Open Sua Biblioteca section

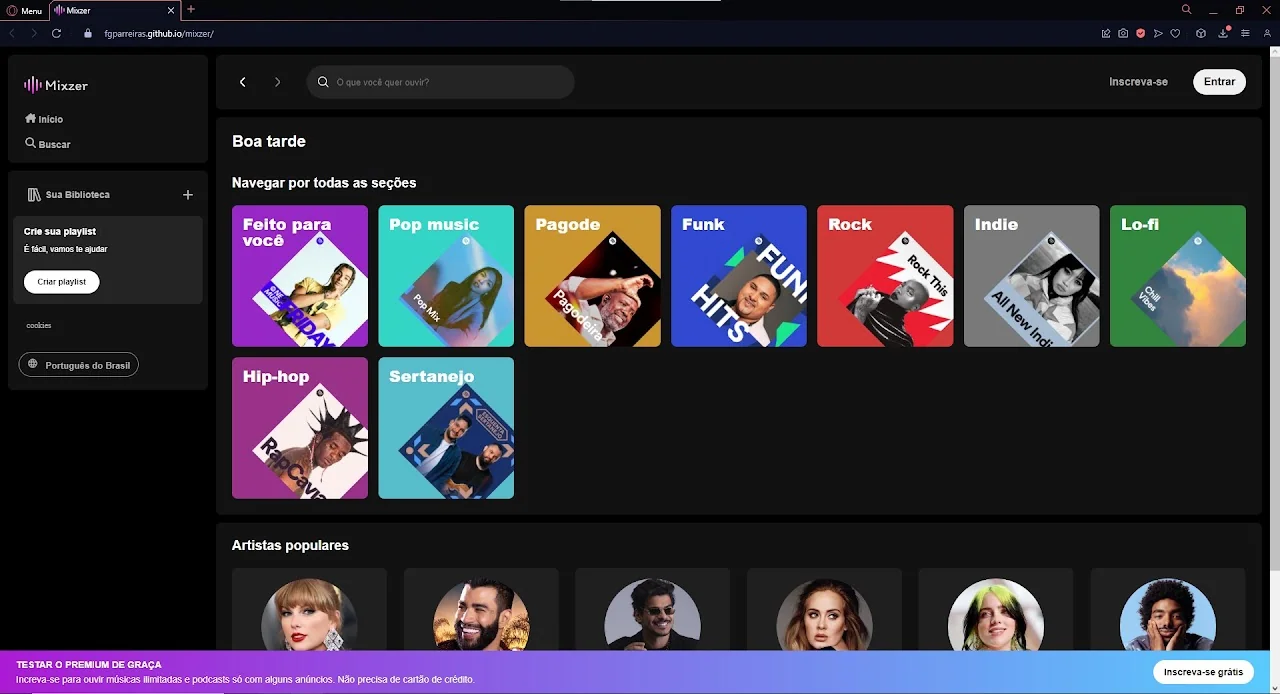point(69,195)
